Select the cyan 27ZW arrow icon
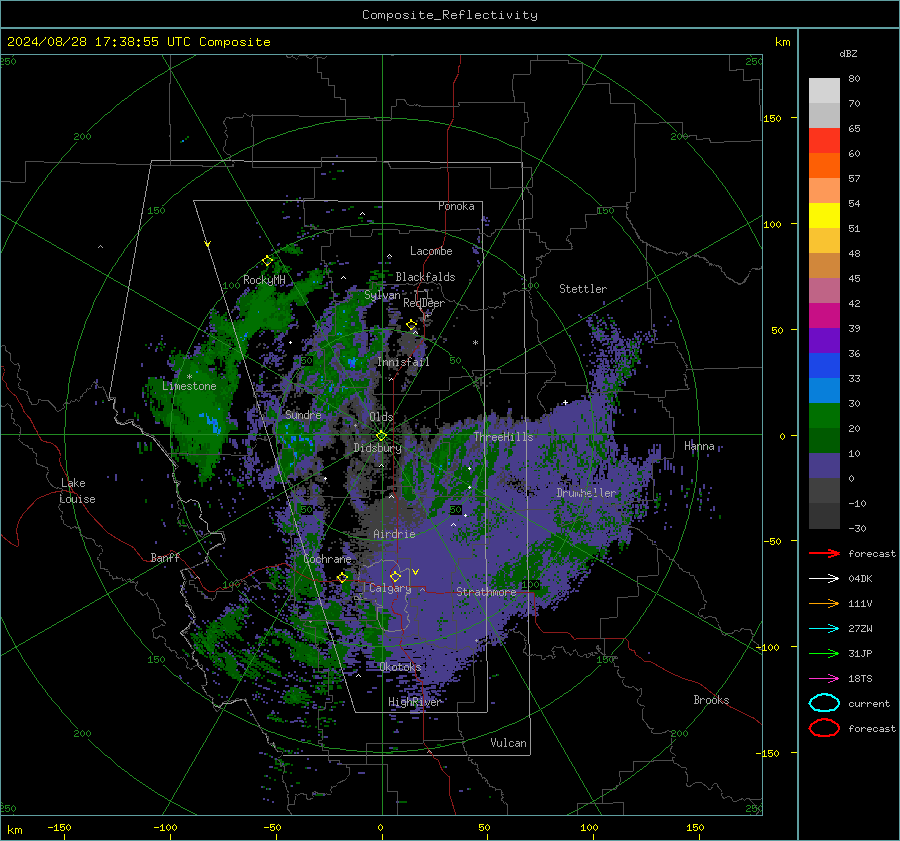This screenshot has width=900, height=841. pyautogui.click(x=824, y=629)
